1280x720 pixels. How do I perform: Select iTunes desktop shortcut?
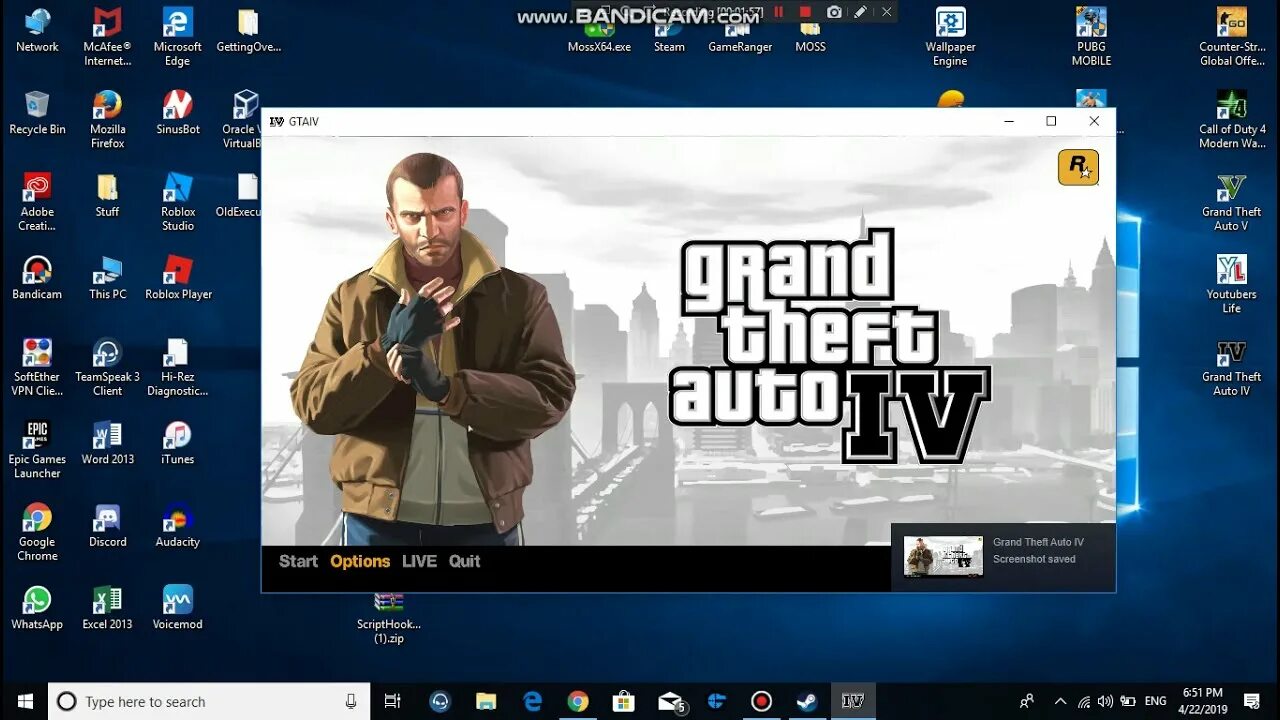coord(177,443)
